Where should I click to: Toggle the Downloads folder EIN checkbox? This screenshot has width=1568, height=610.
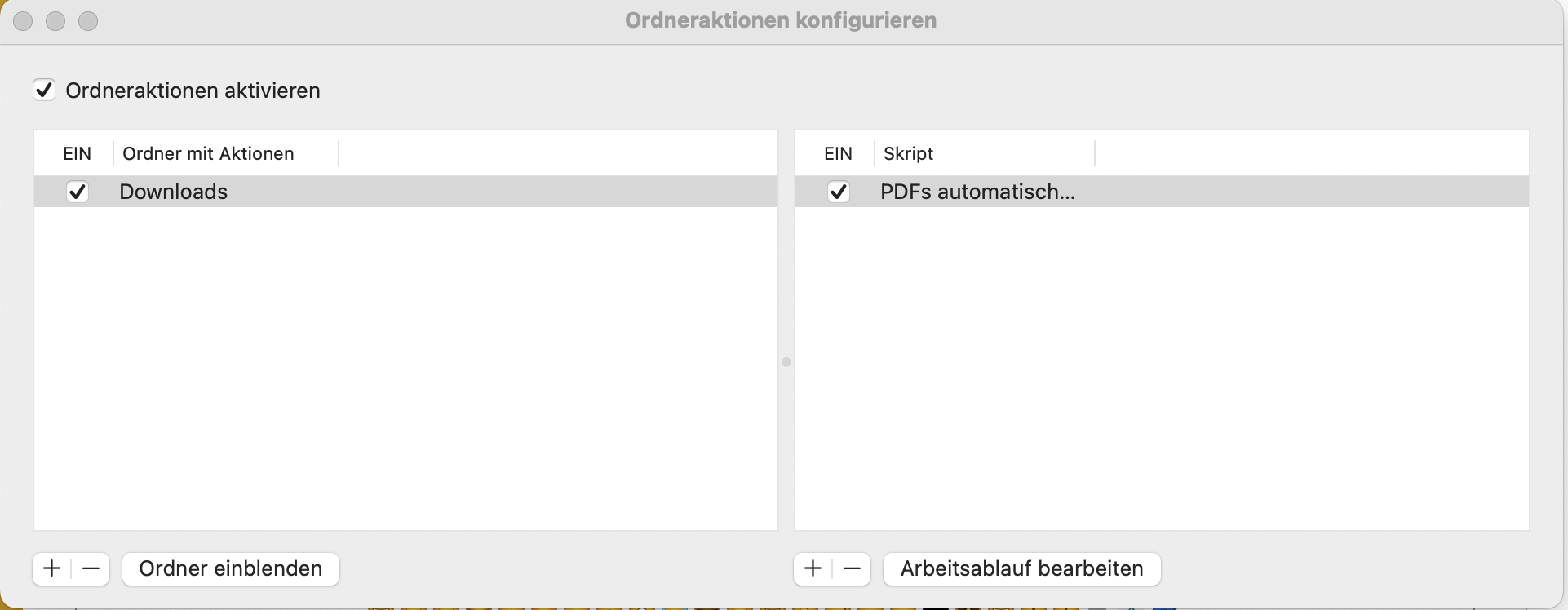[78, 192]
